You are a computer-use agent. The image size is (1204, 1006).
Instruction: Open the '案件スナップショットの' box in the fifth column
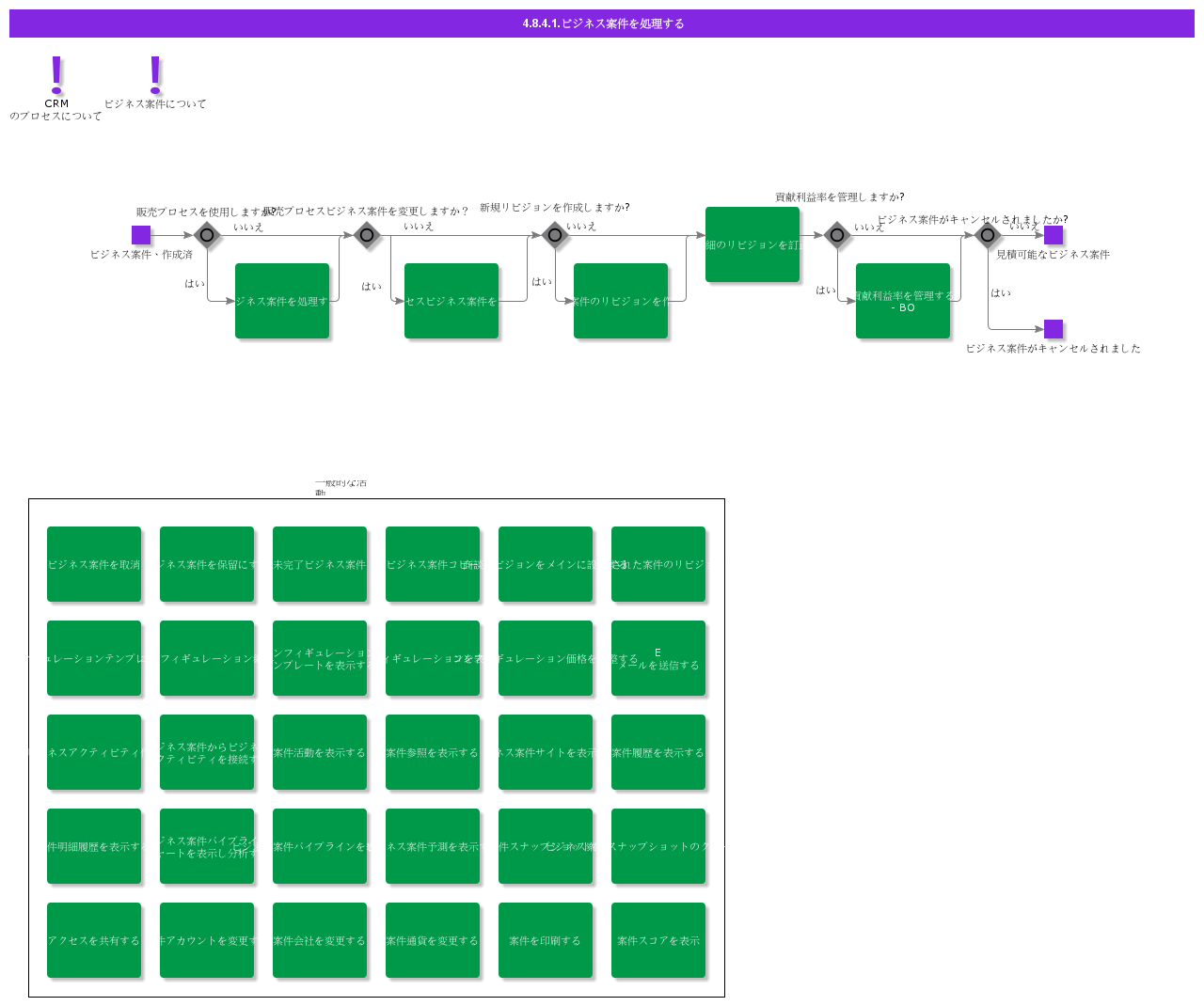(x=546, y=846)
